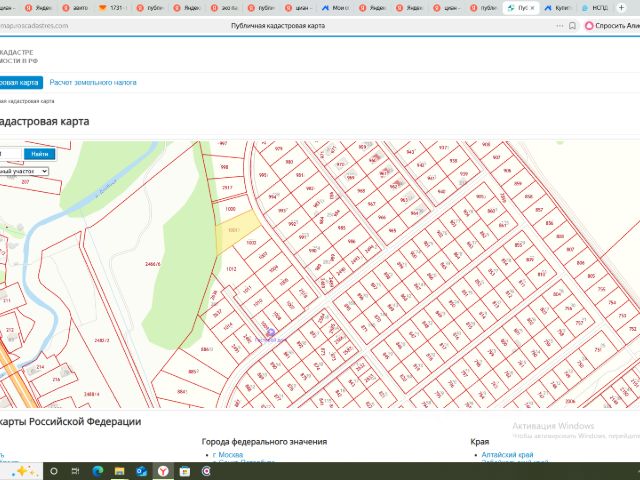Select parcel '212' on the map

[10, 330]
